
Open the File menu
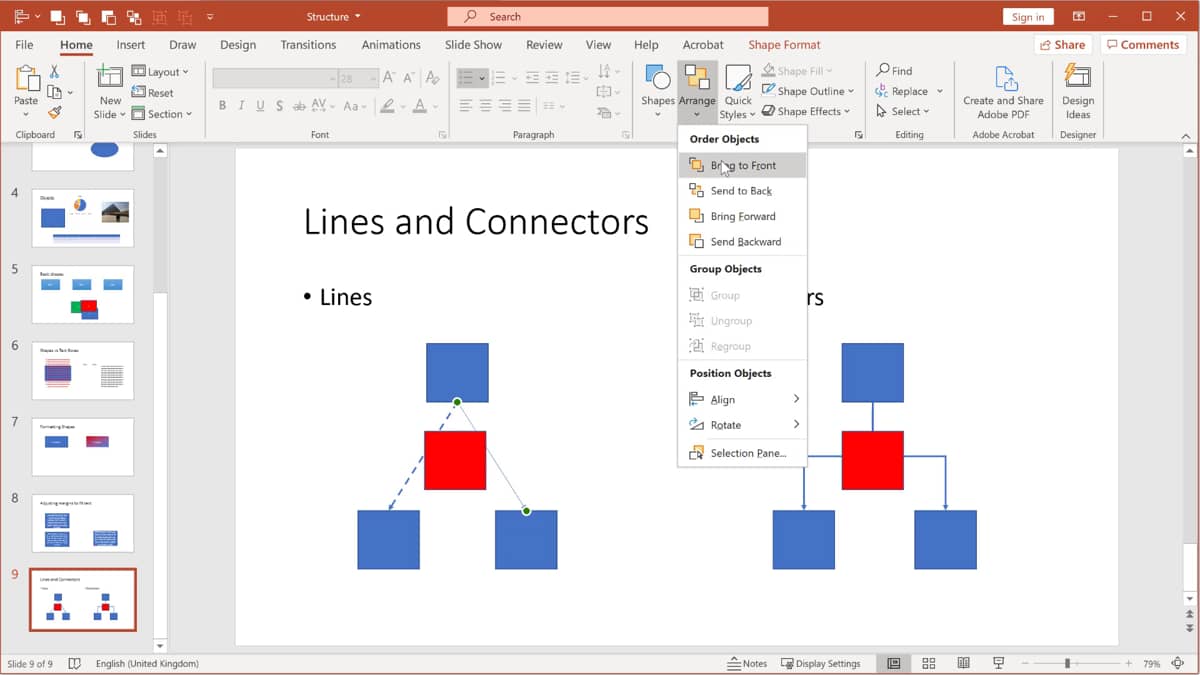coord(24,45)
